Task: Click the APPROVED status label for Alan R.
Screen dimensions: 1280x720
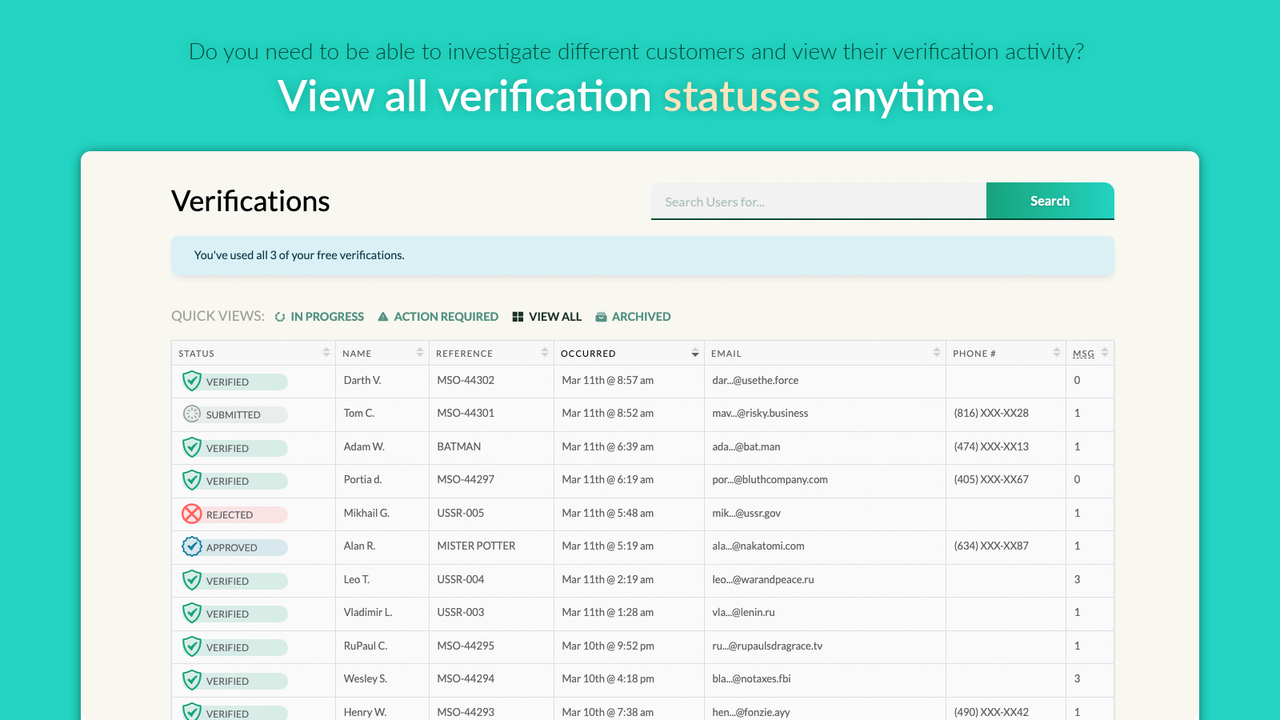Action: (232, 548)
